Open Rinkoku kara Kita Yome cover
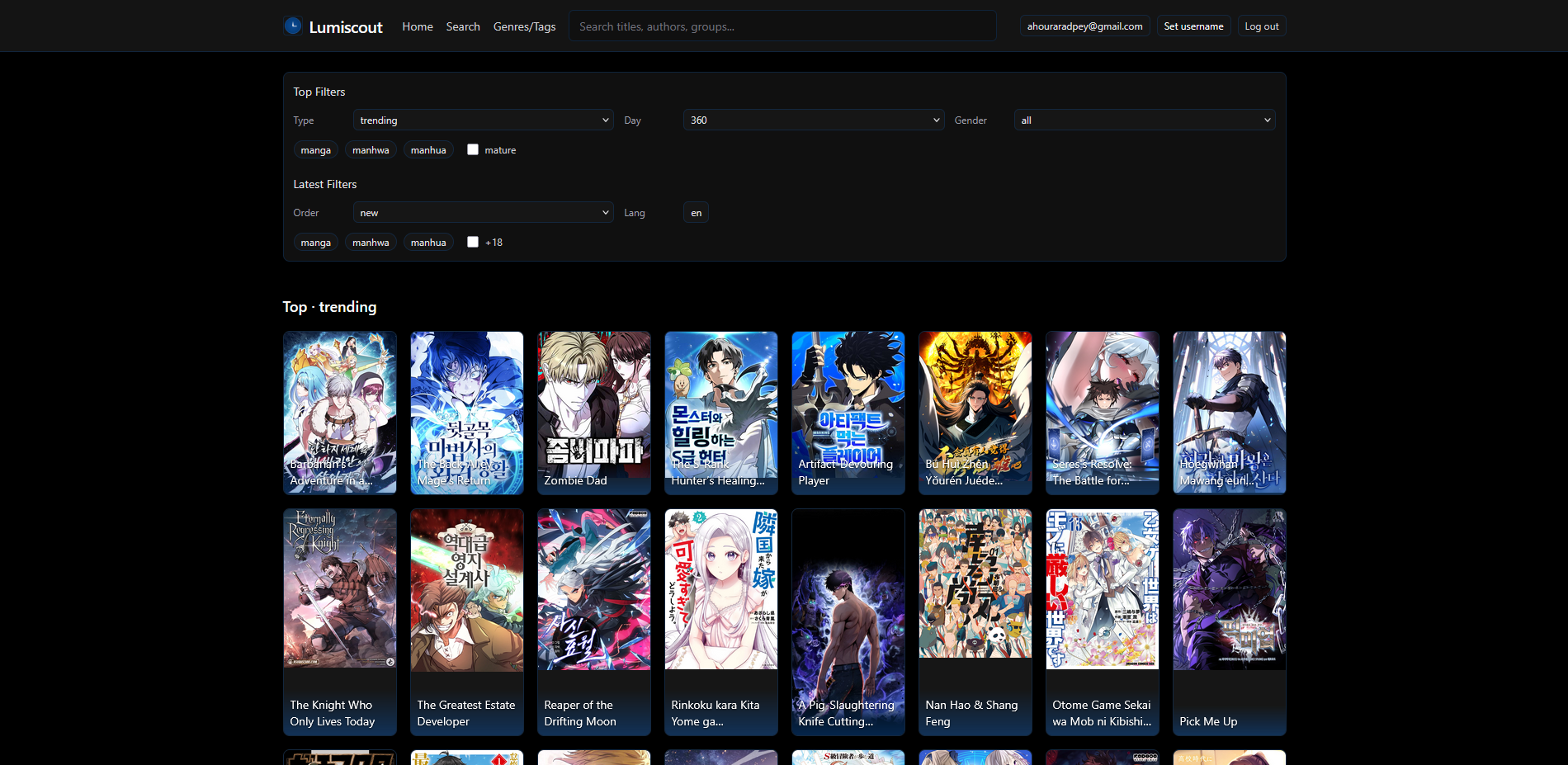 (x=721, y=621)
